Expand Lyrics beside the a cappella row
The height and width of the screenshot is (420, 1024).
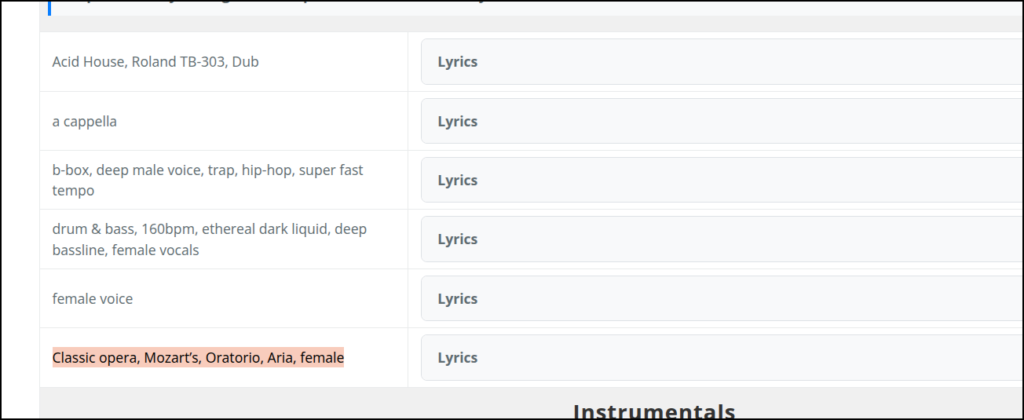click(x=458, y=121)
